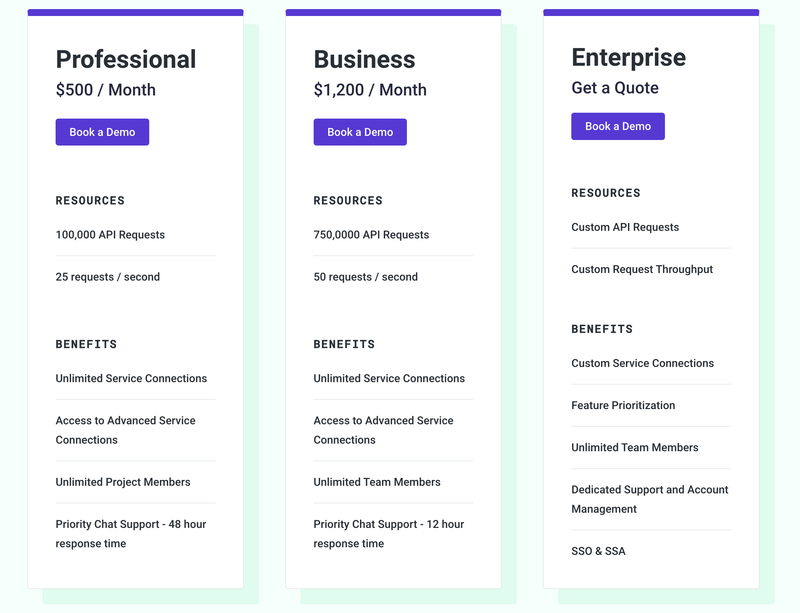Click 100,000 API Requests item
Viewport: 800px width, 613px height.
click(x=110, y=235)
